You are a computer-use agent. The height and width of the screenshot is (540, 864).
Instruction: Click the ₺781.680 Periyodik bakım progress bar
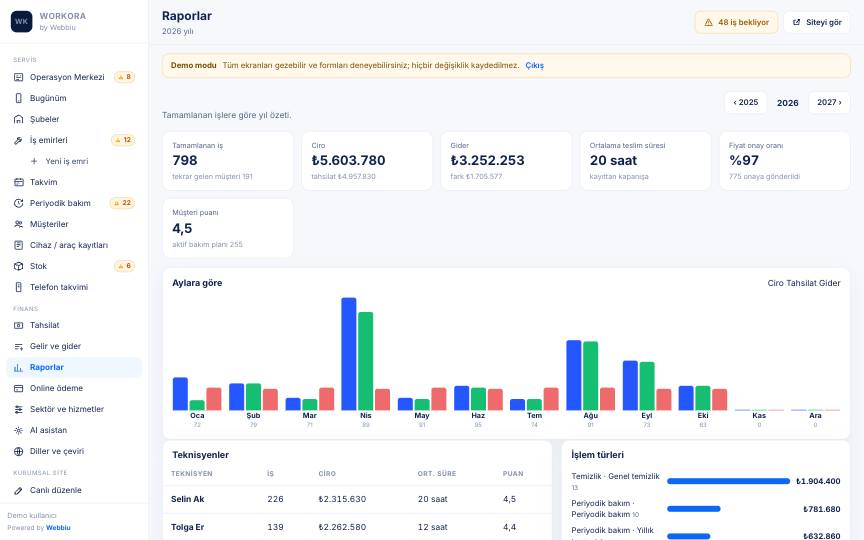pyautogui.click(x=694, y=509)
